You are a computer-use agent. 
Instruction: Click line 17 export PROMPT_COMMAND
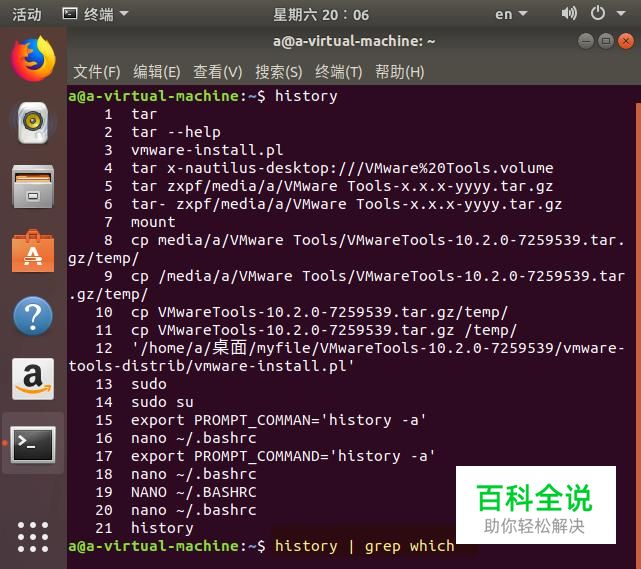pos(283,456)
